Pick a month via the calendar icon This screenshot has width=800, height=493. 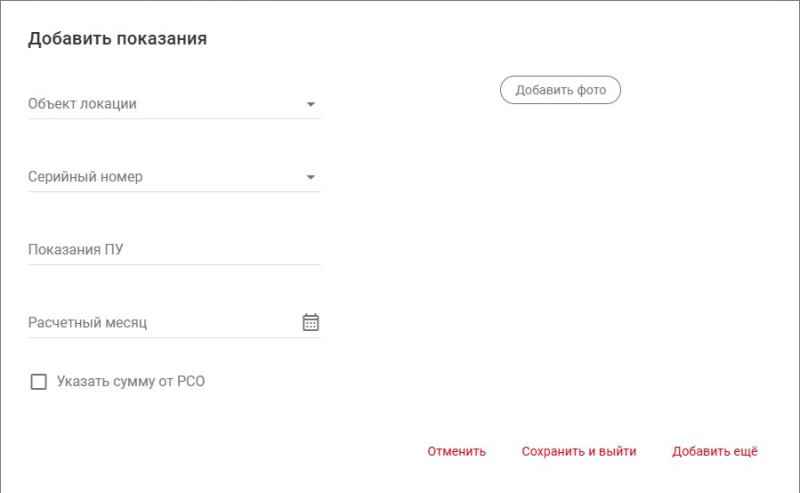[x=310, y=322]
